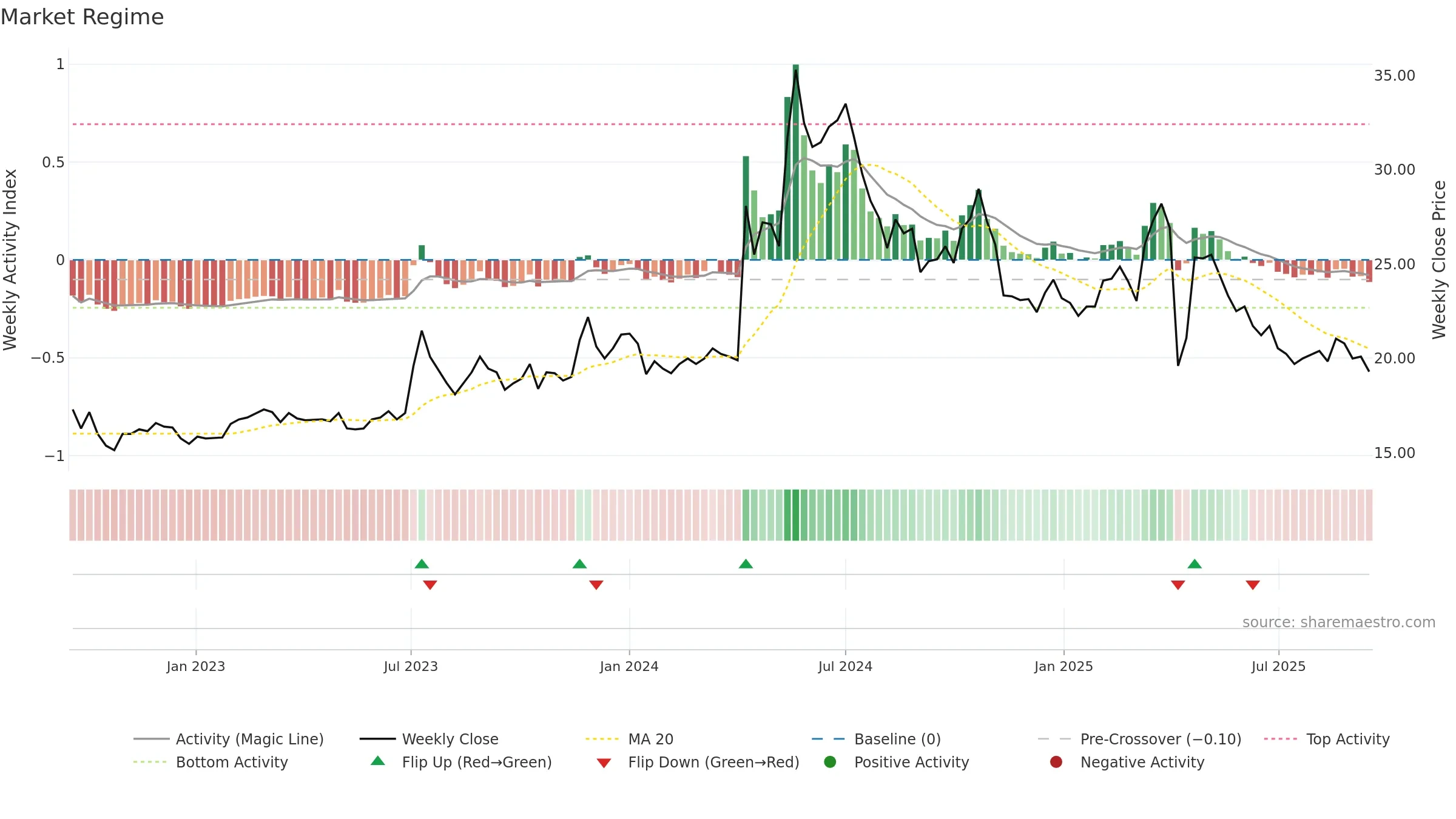Click the red Negative Activity legend dot

[x=1056, y=762]
